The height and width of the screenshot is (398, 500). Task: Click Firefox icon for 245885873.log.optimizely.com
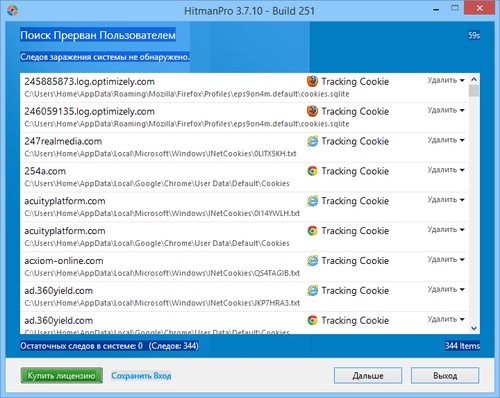pos(312,81)
